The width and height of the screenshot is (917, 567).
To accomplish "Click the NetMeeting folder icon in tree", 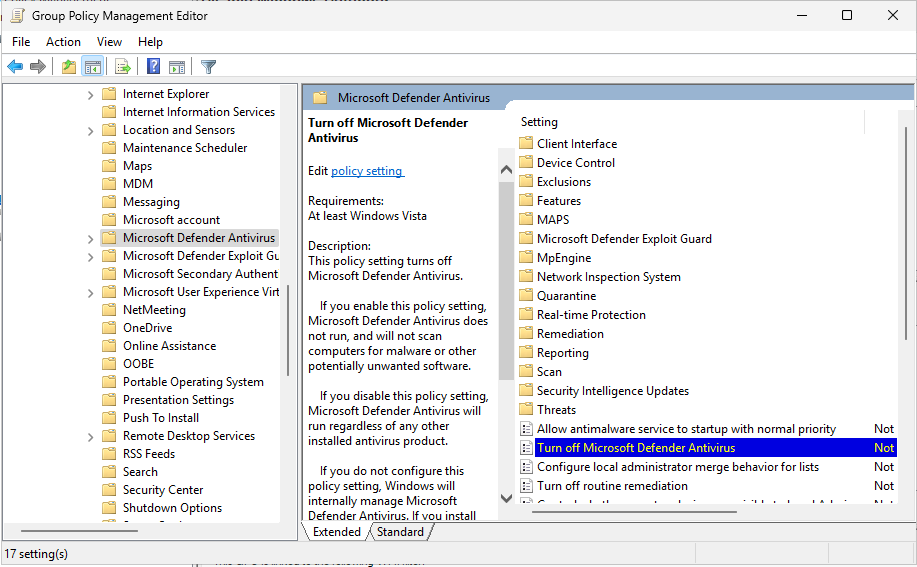I will [x=109, y=309].
